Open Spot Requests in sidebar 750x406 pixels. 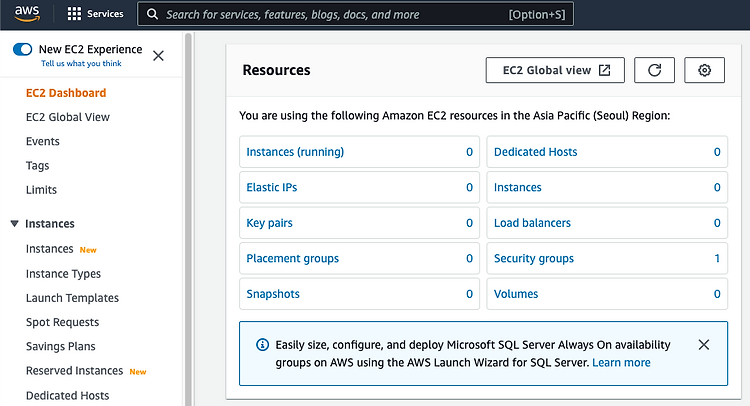click(62, 322)
